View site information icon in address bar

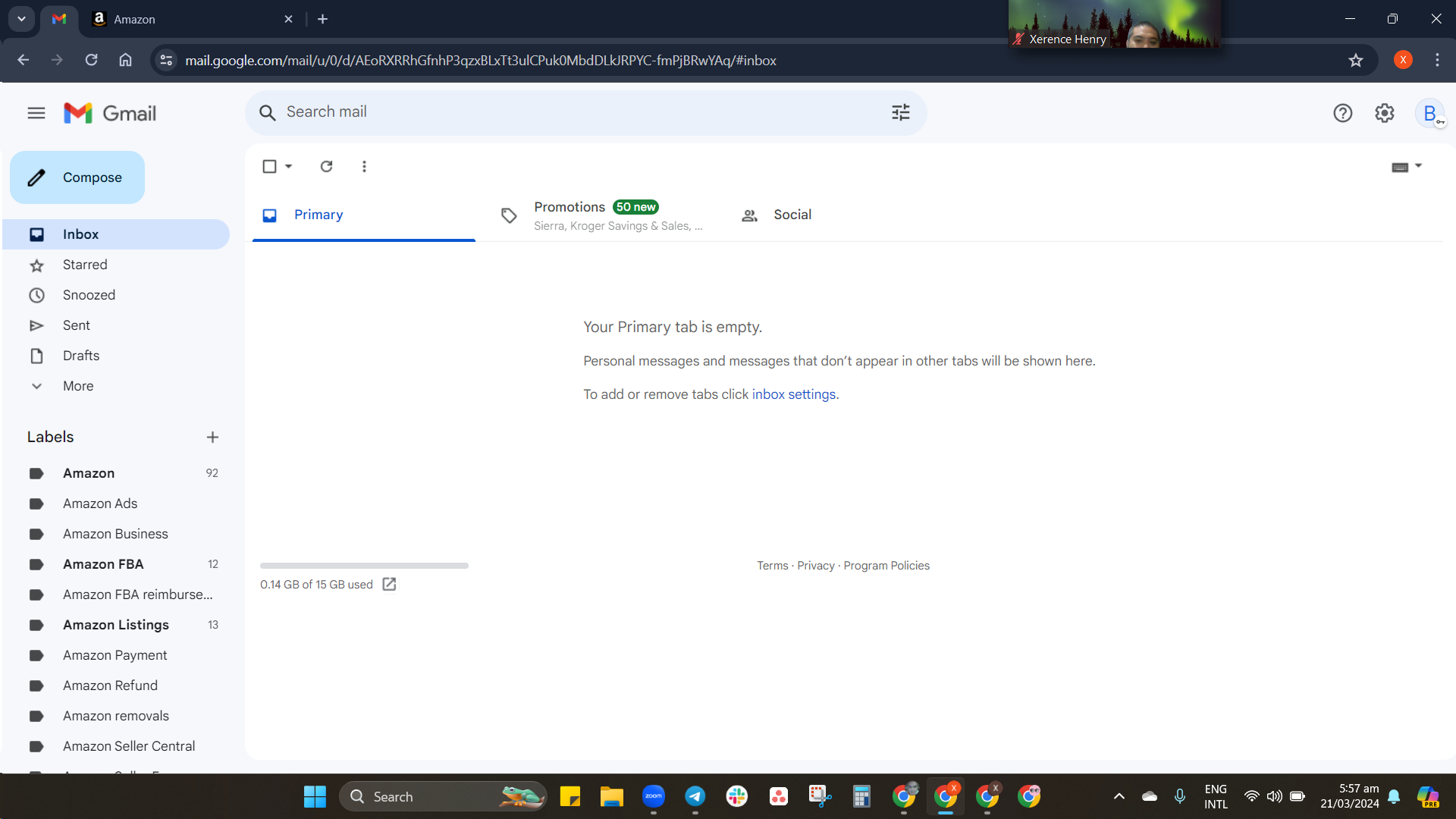[x=166, y=60]
